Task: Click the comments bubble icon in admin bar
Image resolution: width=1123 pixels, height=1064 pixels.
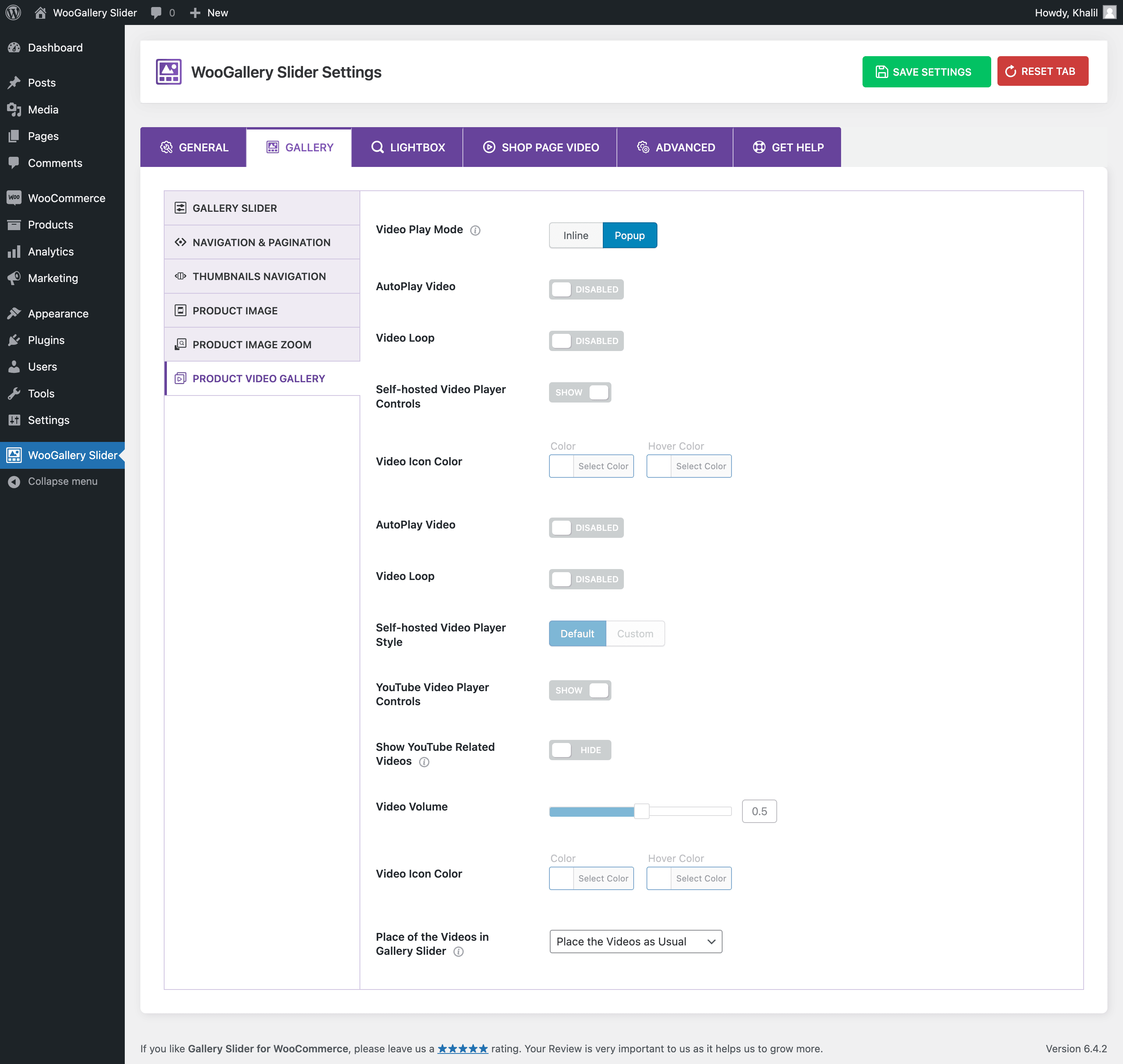Action: [x=156, y=12]
